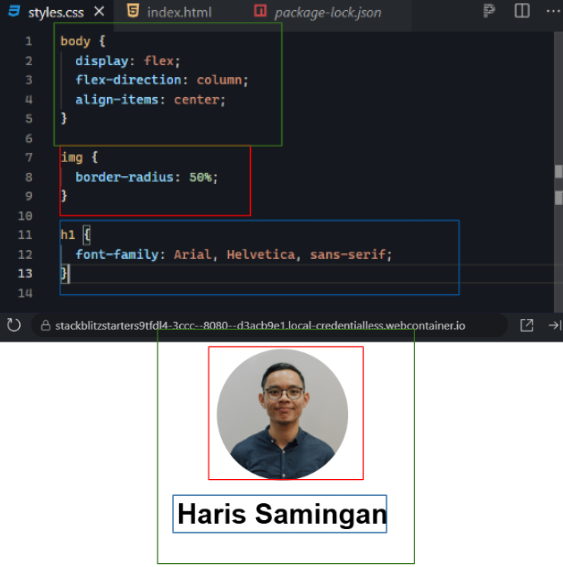Click the CSS file icon on styles.css tab
563x567 pixels.
pos(14,10)
